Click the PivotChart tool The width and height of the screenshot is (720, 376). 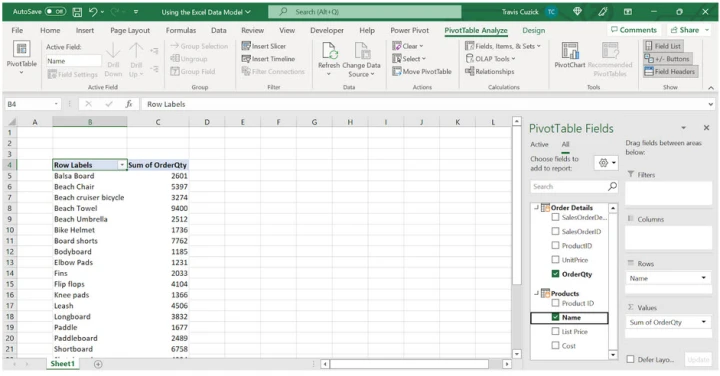click(x=570, y=55)
